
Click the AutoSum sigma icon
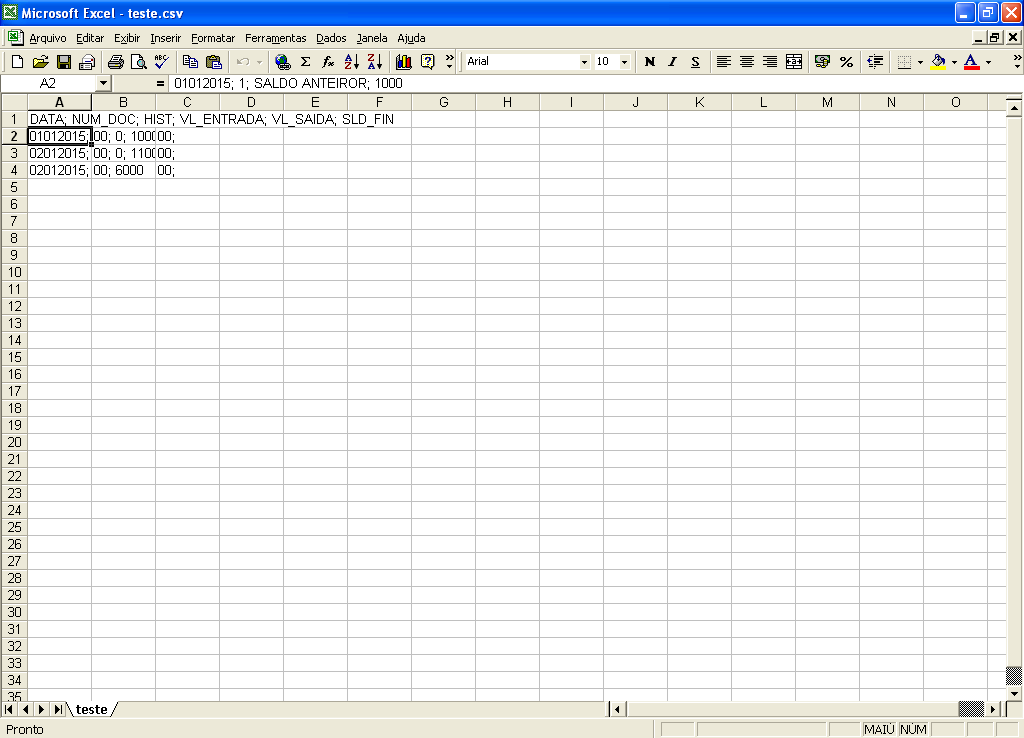pos(305,62)
